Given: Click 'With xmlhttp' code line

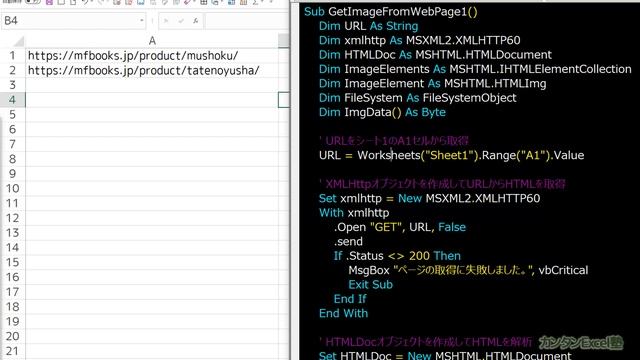Looking at the screenshot, I should (354, 213).
